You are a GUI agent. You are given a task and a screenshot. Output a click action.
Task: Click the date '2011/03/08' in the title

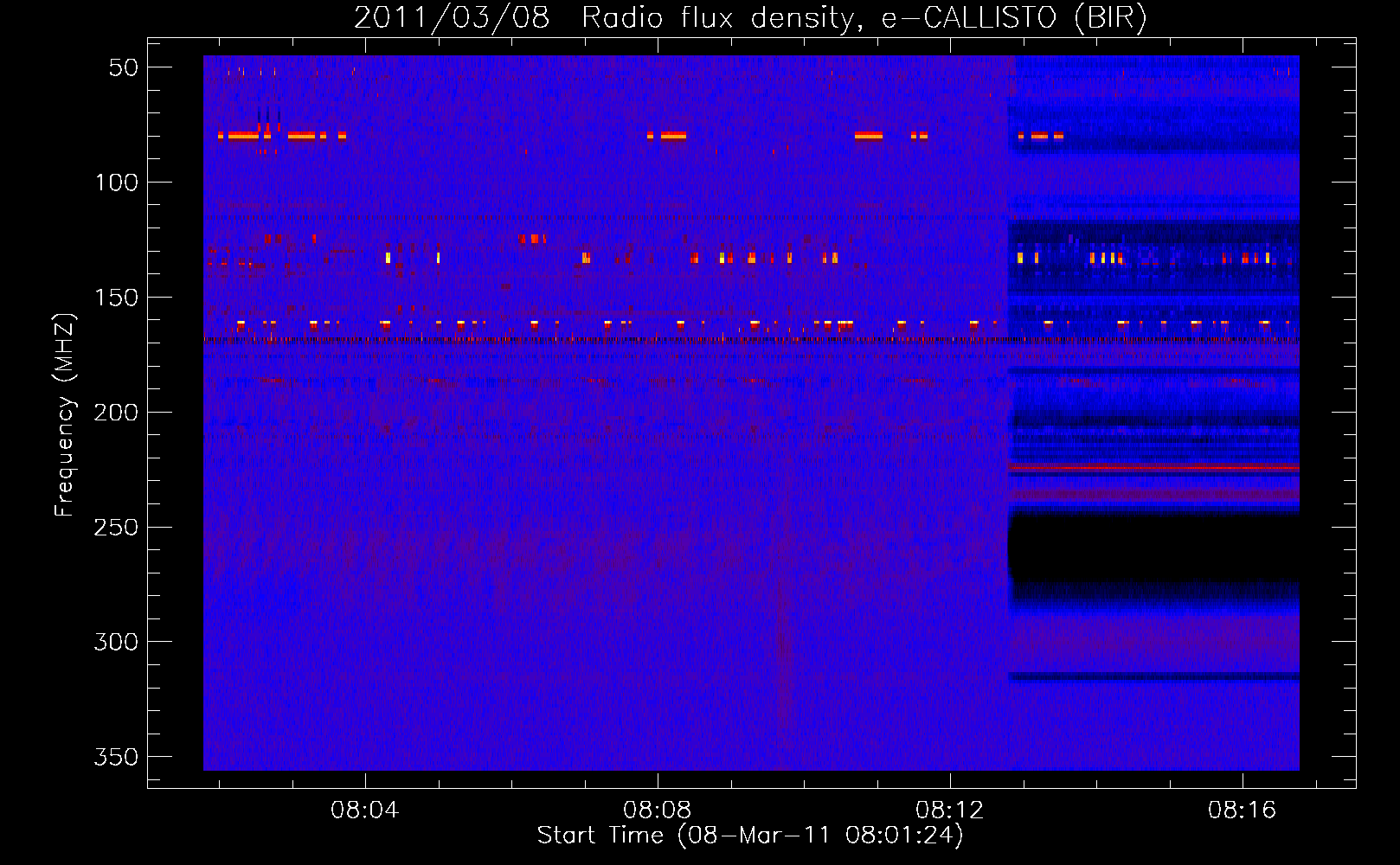tap(452, 18)
